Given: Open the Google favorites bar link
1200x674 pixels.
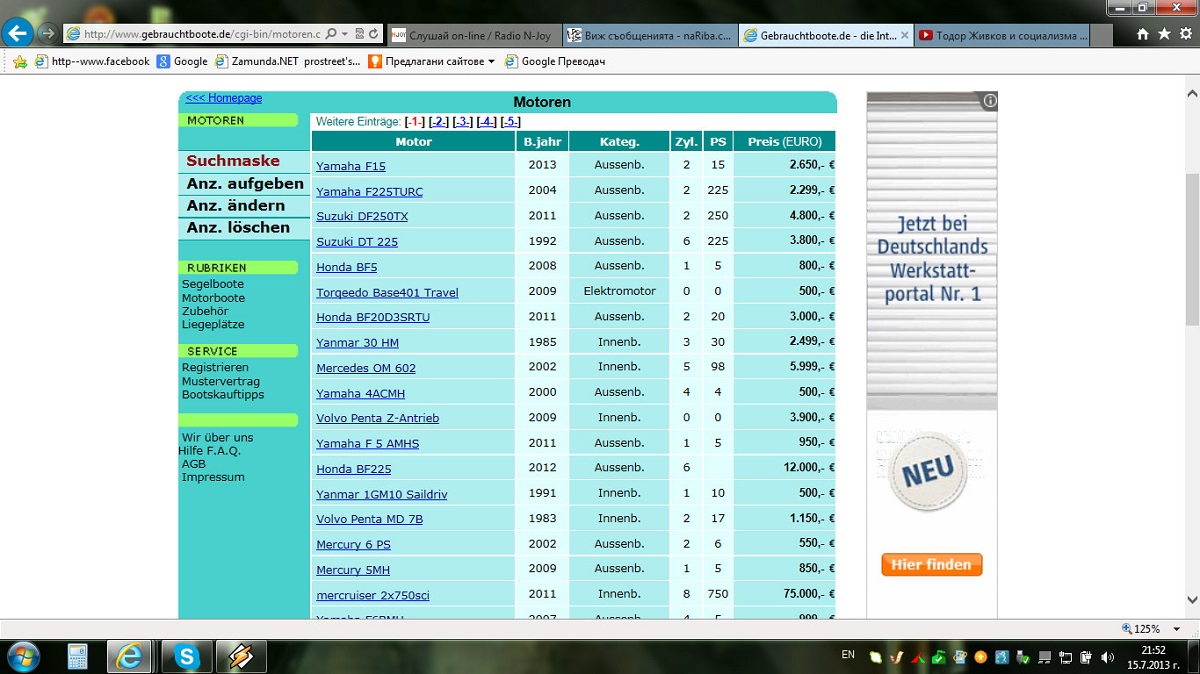Looking at the screenshot, I should 182,61.
